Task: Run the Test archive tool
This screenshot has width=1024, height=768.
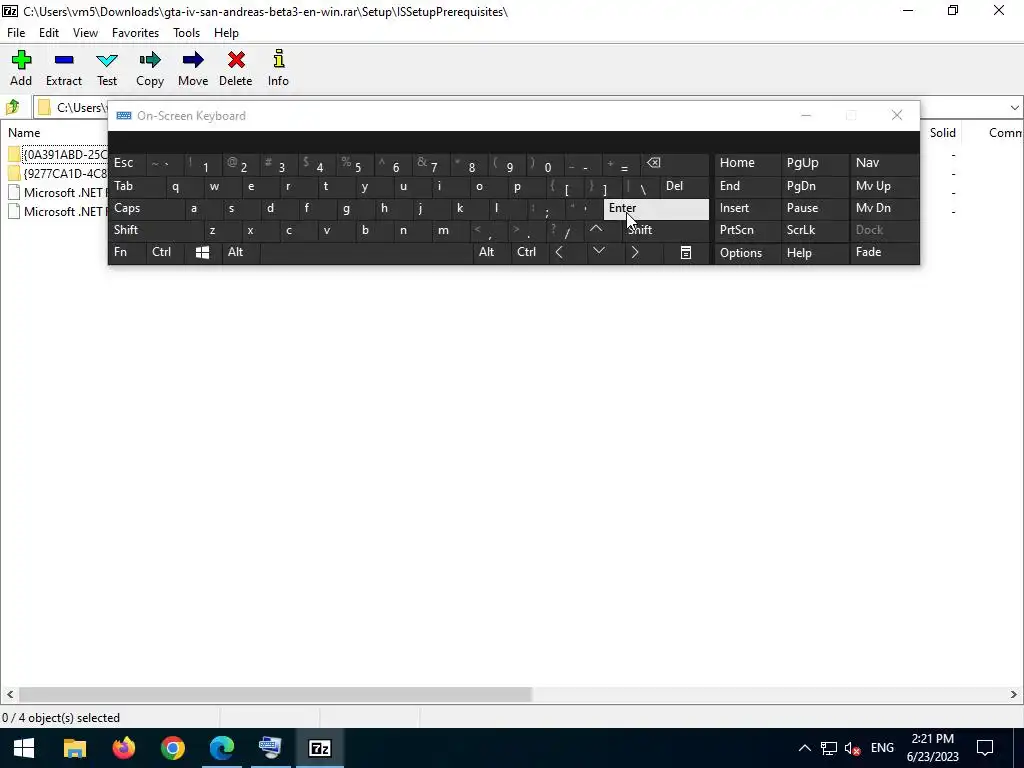Action: [107, 68]
